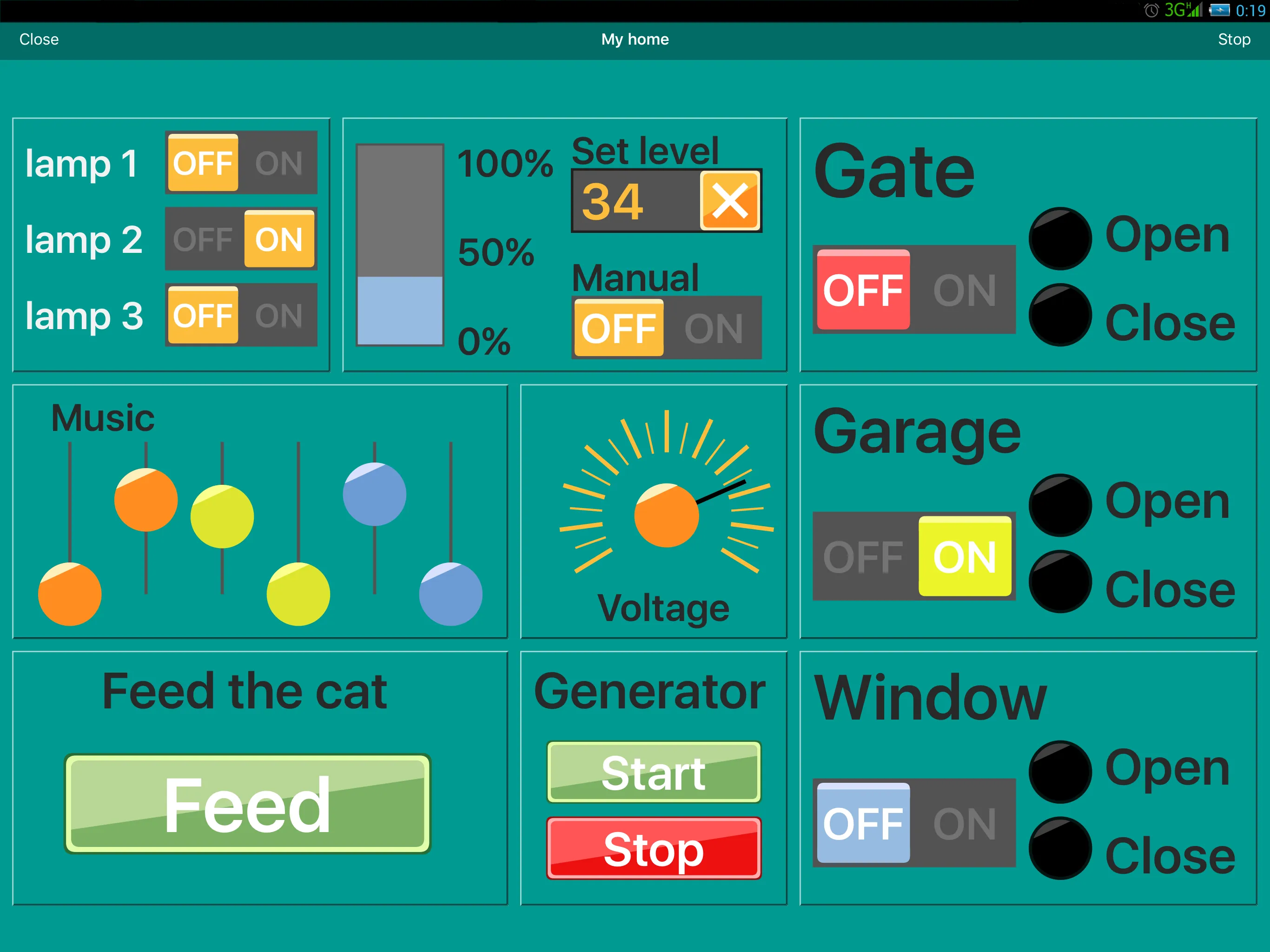This screenshot has width=1270, height=952.
Task: Click Close in the top menu bar
Action: (40, 39)
